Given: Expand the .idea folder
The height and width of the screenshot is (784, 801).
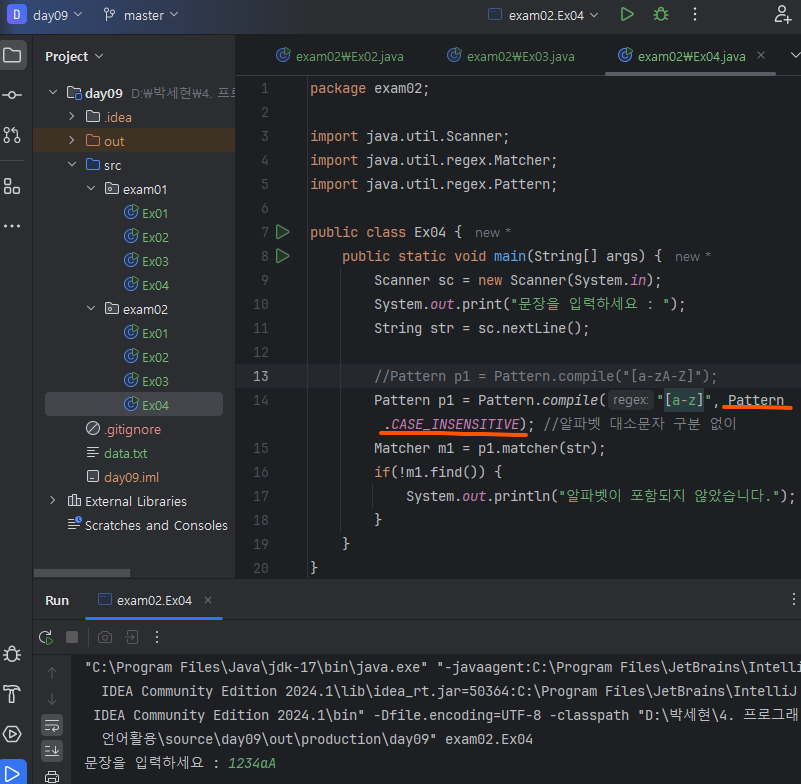Looking at the screenshot, I should click(72, 117).
